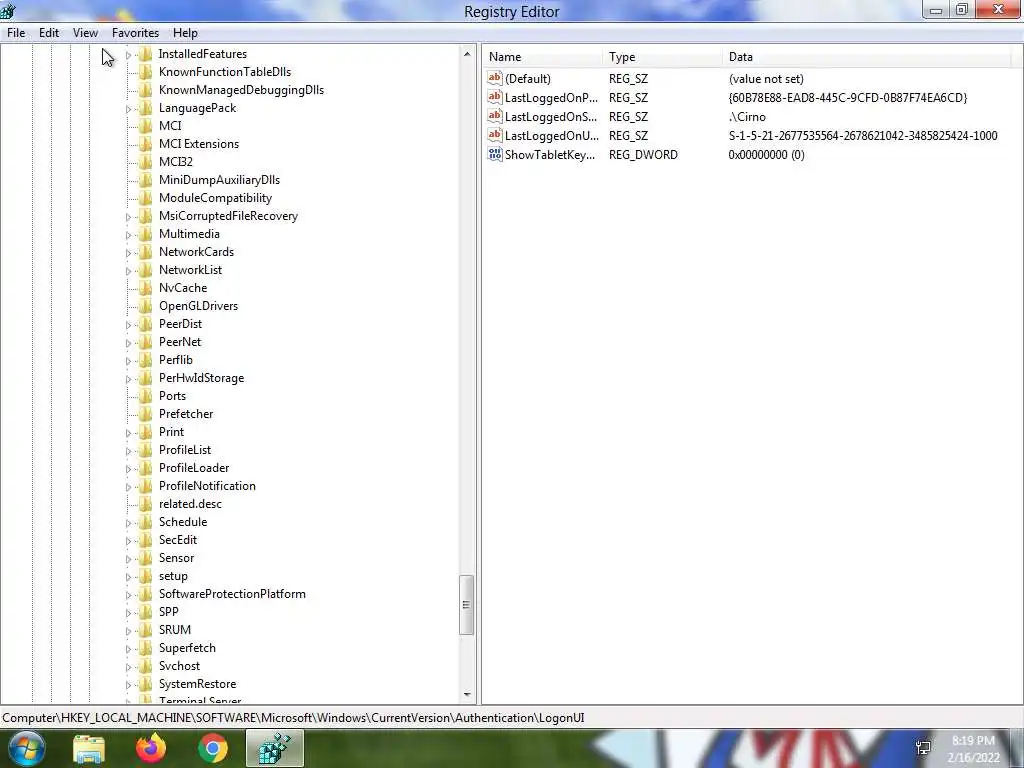Click the .\Cirno data value
The width and height of the screenshot is (1024, 768).
(x=747, y=117)
